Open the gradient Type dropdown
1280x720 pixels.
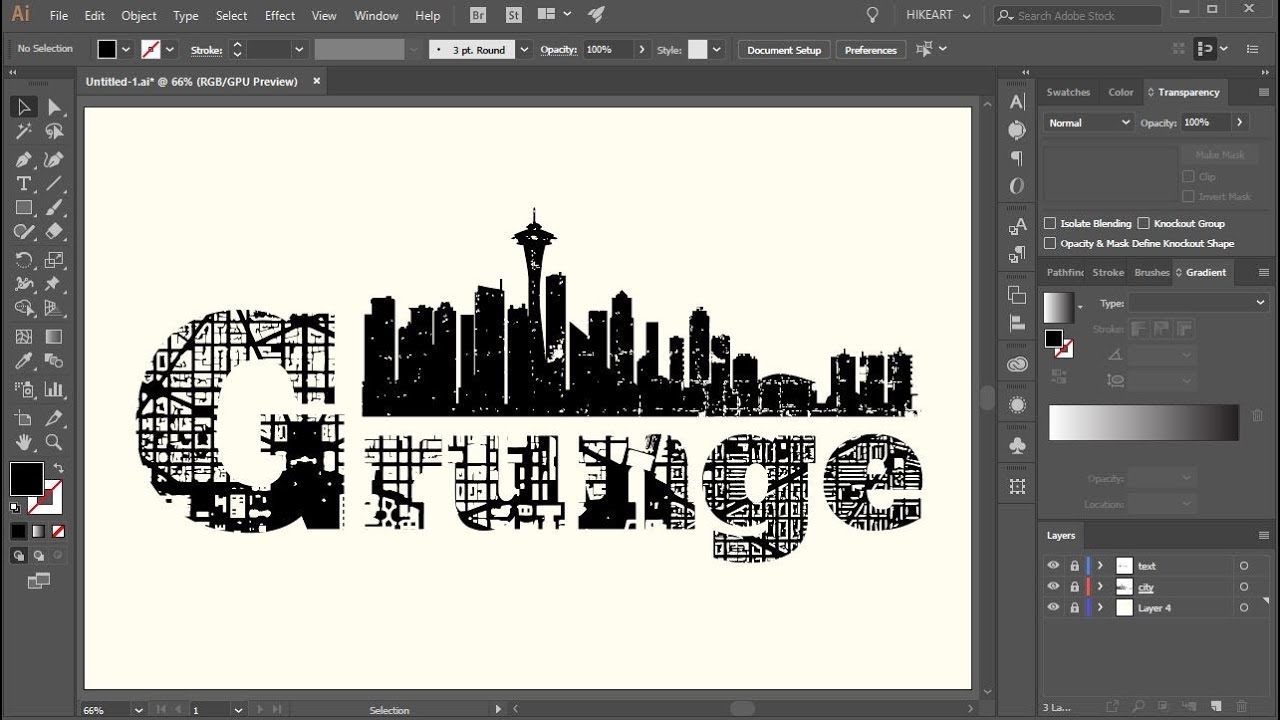pyautogui.click(x=1199, y=302)
